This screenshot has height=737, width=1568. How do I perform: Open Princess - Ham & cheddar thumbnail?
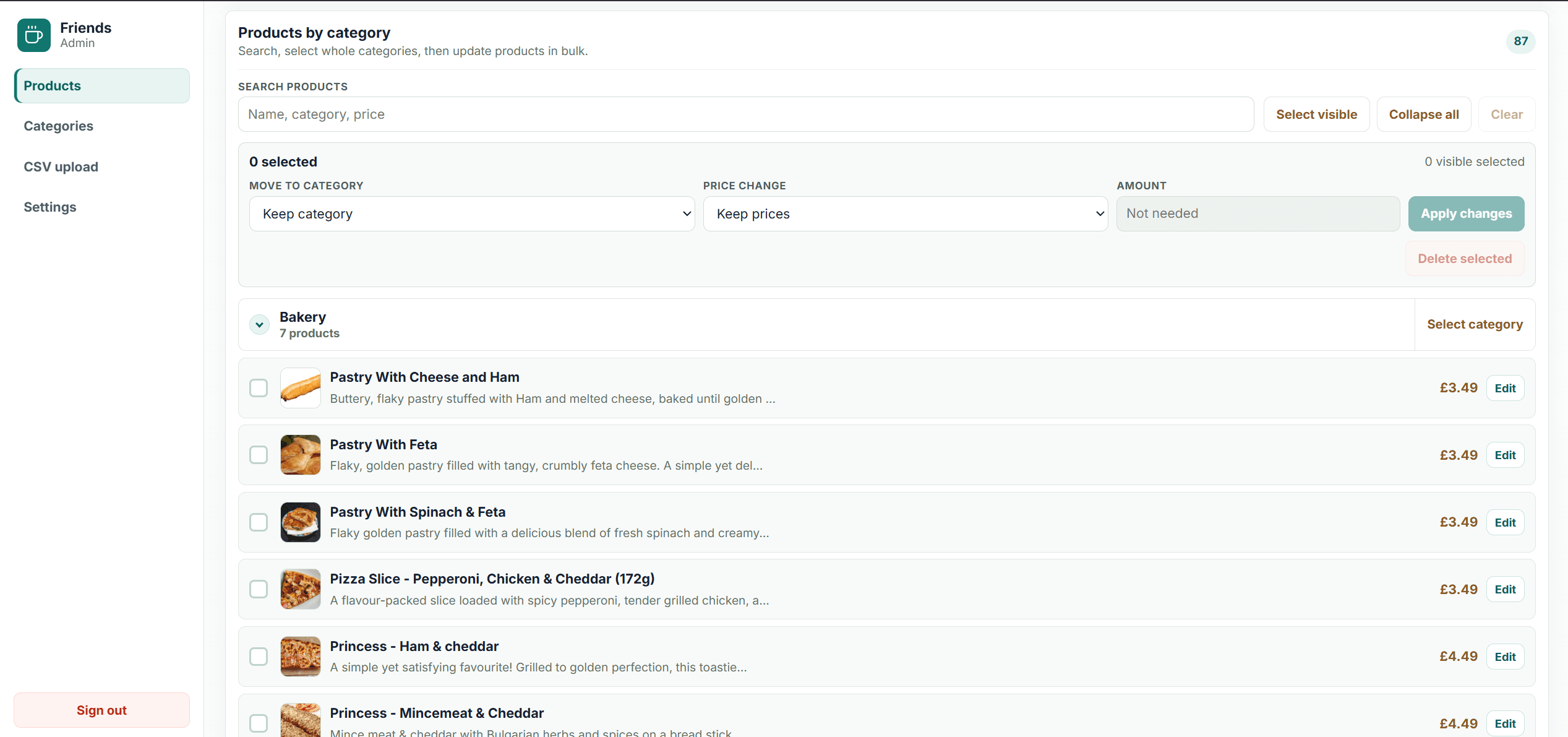tap(301, 657)
